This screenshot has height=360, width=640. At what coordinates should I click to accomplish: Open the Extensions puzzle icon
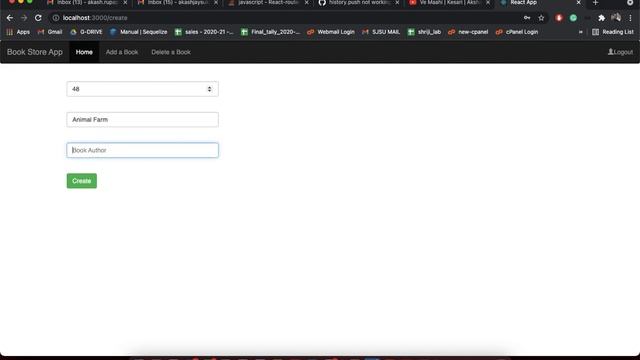click(x=601, y=18)
